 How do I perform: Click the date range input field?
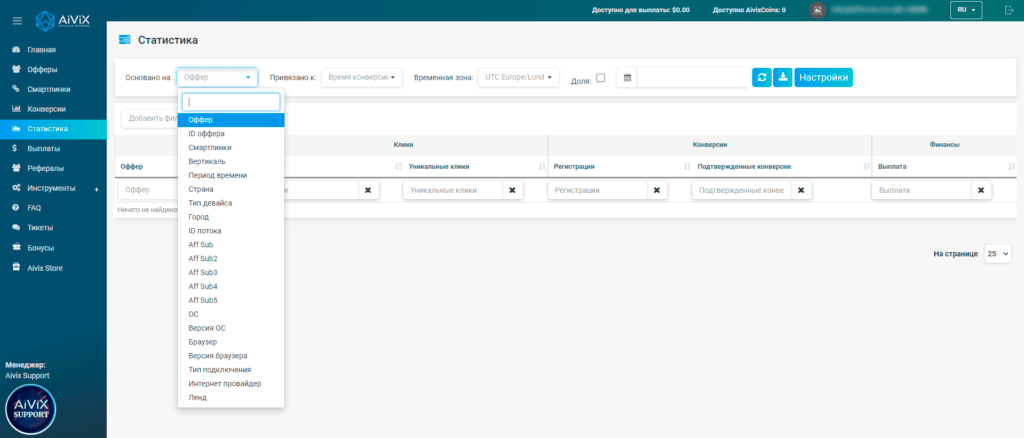point(694,77)
